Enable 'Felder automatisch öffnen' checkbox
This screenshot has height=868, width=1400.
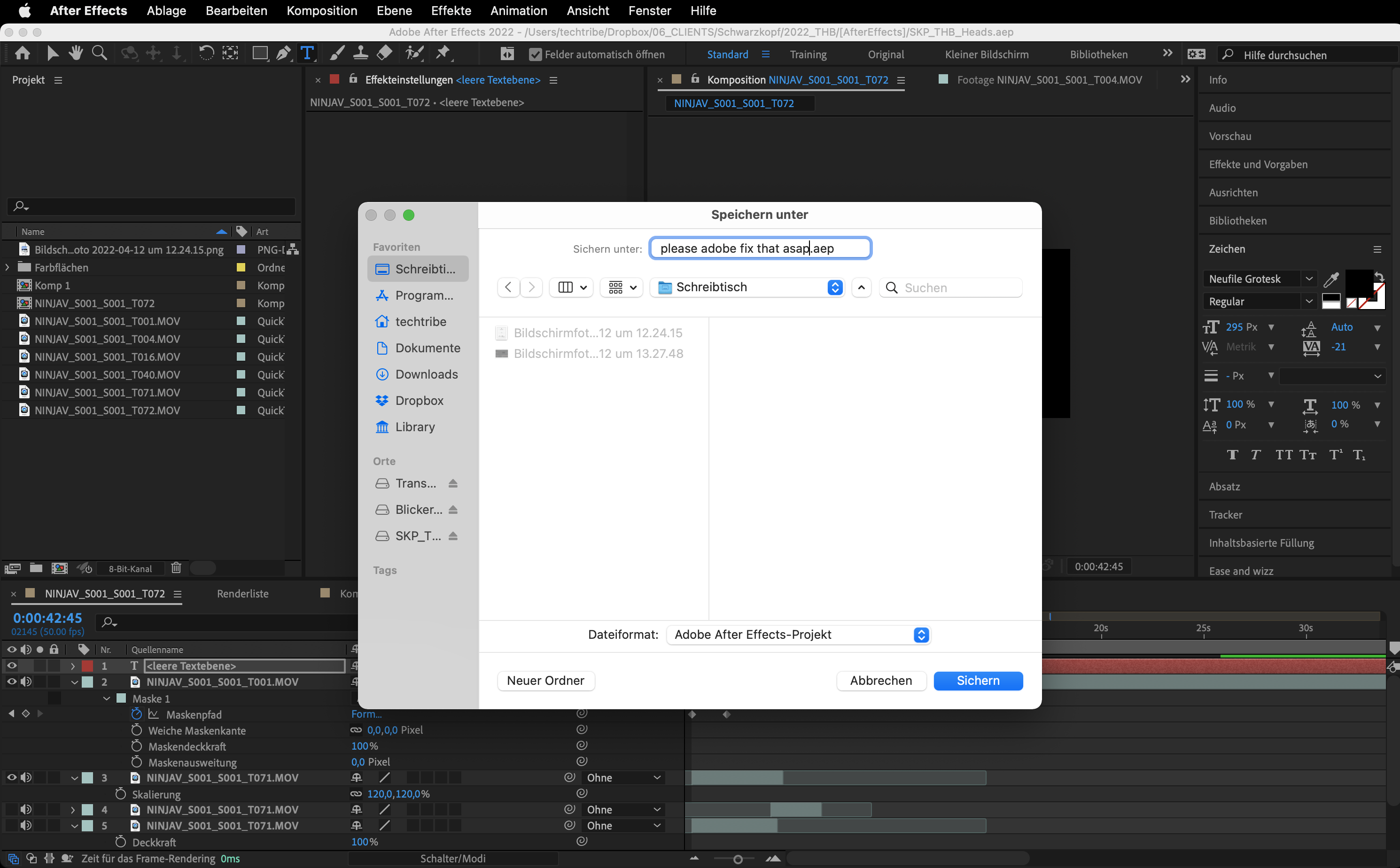click(x=535, y=54)
